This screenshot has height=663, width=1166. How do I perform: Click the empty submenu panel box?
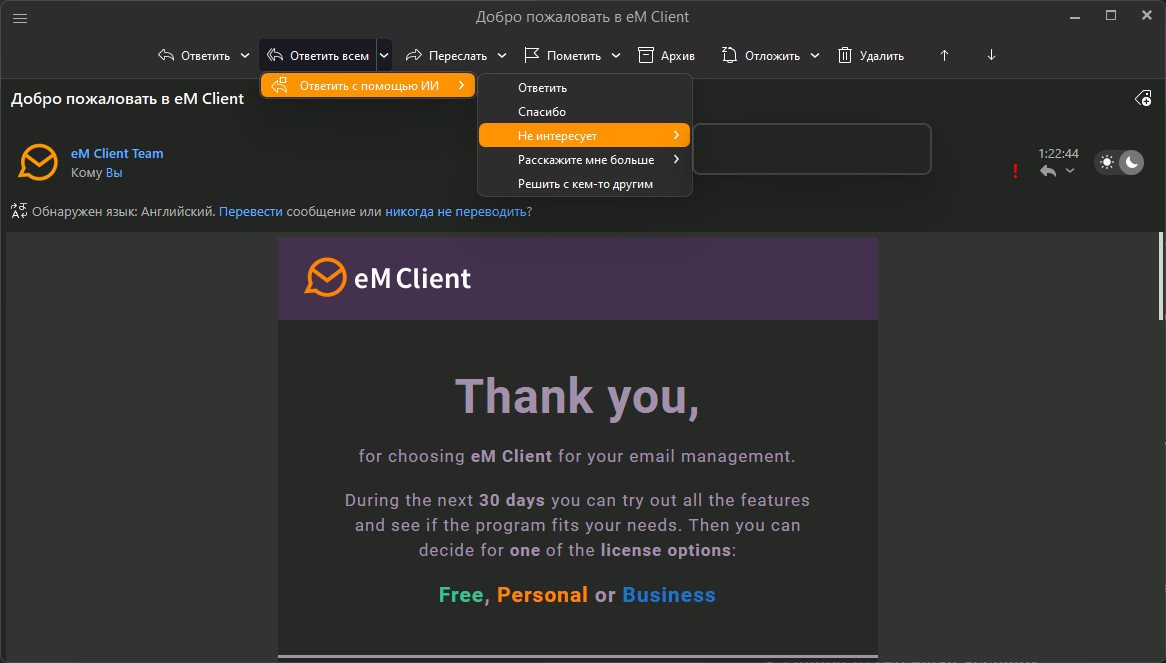812,149
